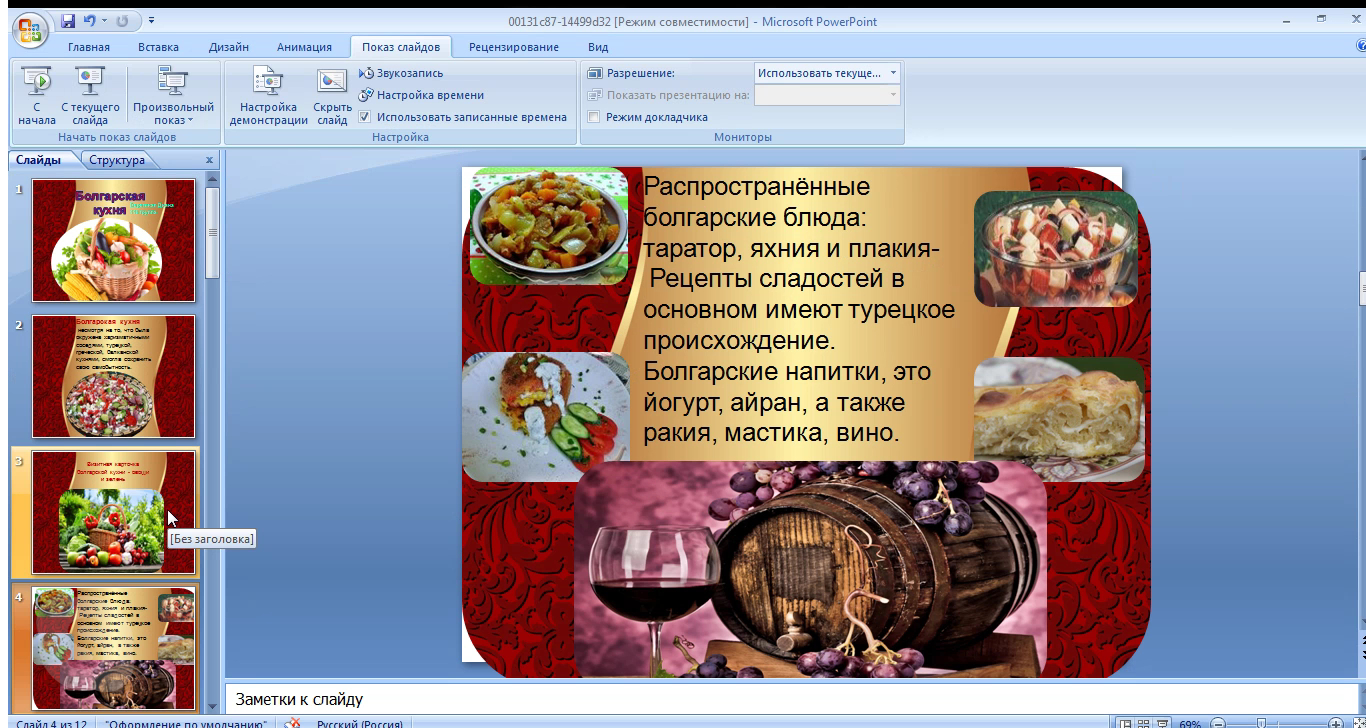Click the Hide Slide (Скрыть слайд) button

point(332,96)
